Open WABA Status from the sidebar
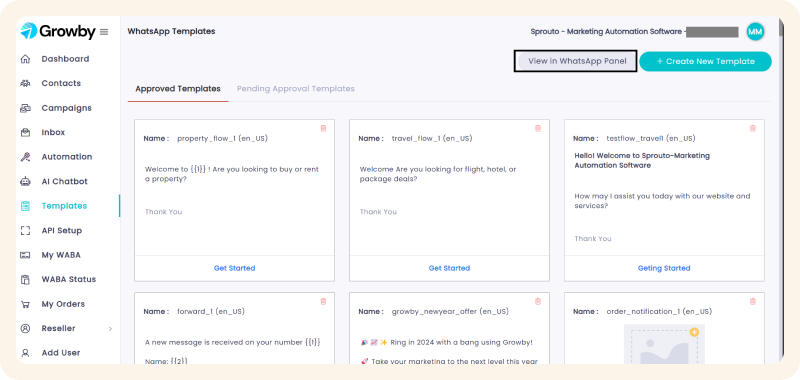Image resolution: width=800 pixels, height=380 pixels. tap(69, 279)
